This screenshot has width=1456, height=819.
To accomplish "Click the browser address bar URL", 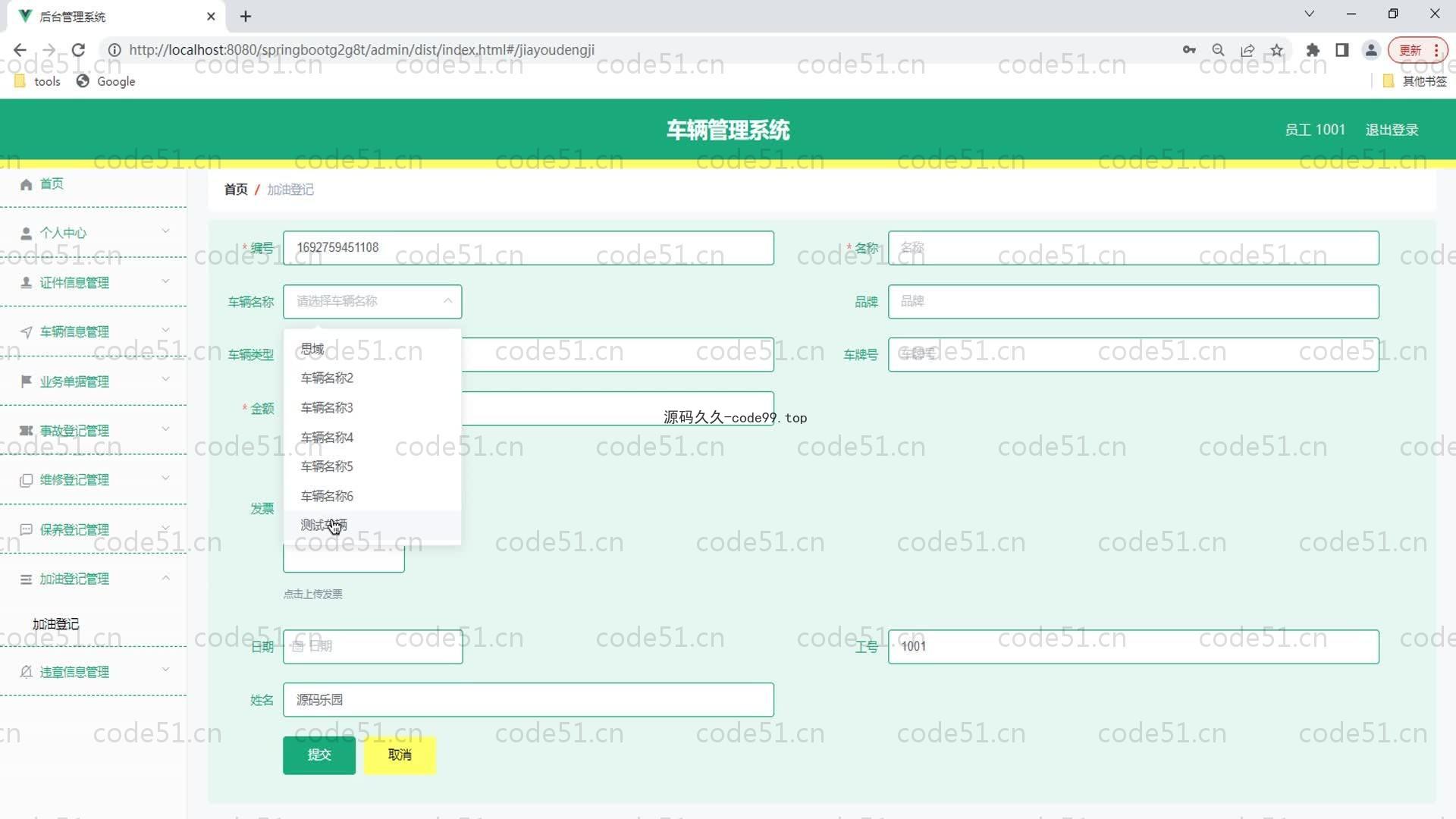I will pyautogui.click(x=361, y=50).
